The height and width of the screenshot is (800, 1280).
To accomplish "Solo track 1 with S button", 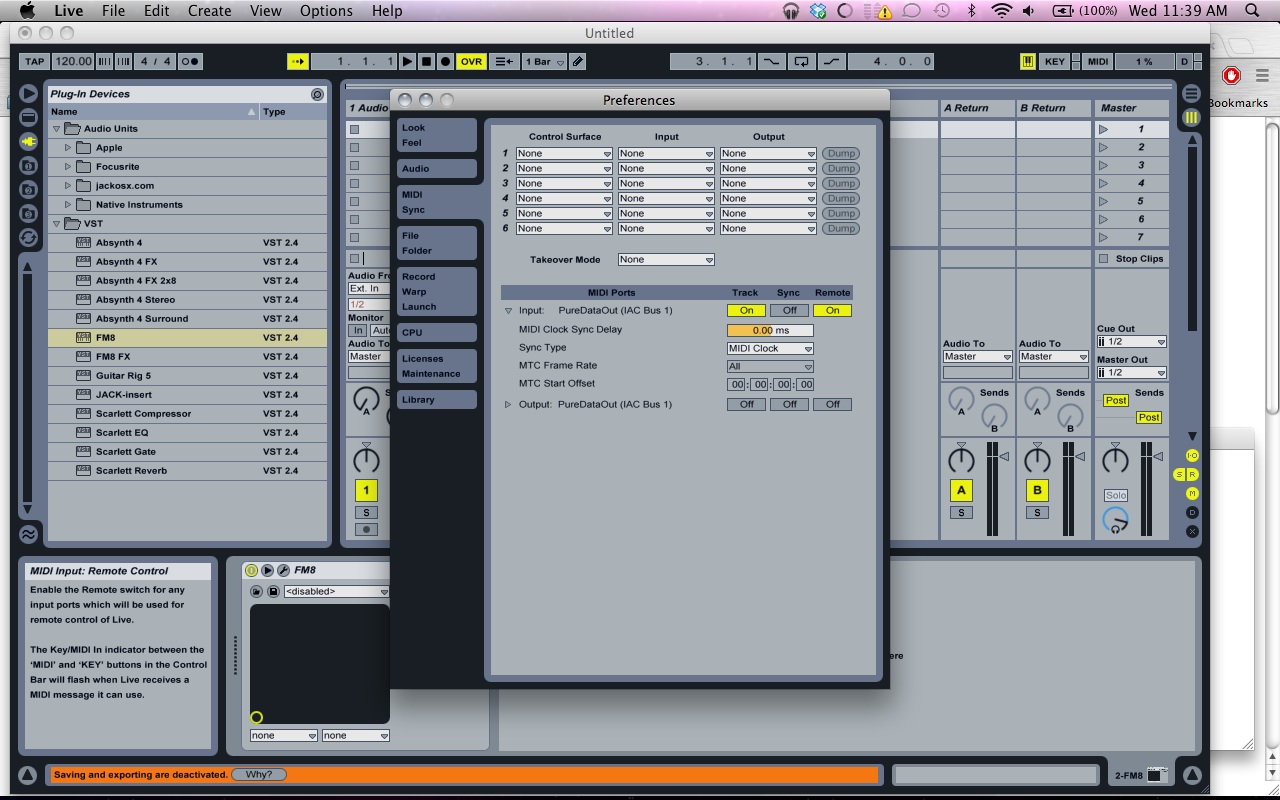I will 366,513.
